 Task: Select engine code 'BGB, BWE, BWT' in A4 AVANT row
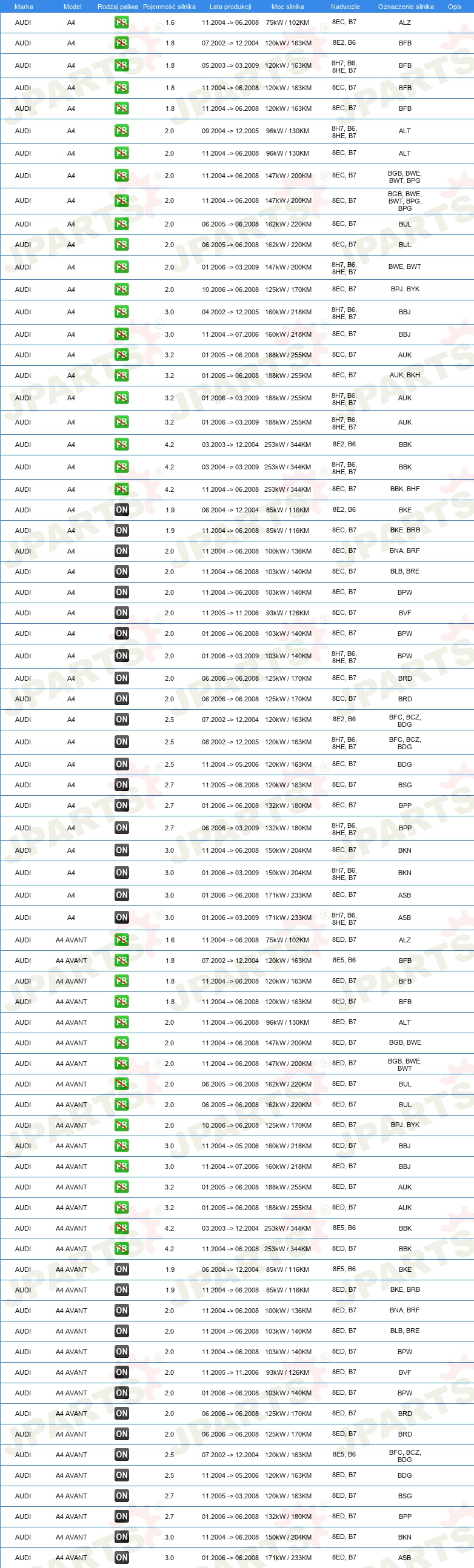pos(404,1065)
